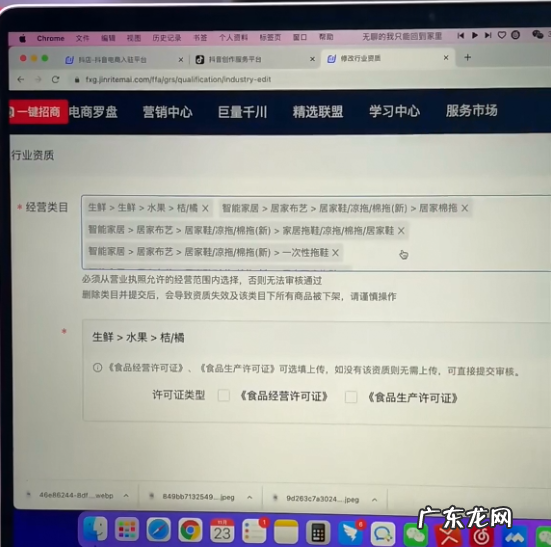Open the NetEase Music dock icon
Image resolution: width=551 pixels, height=547 pixels.
[481, 536]
